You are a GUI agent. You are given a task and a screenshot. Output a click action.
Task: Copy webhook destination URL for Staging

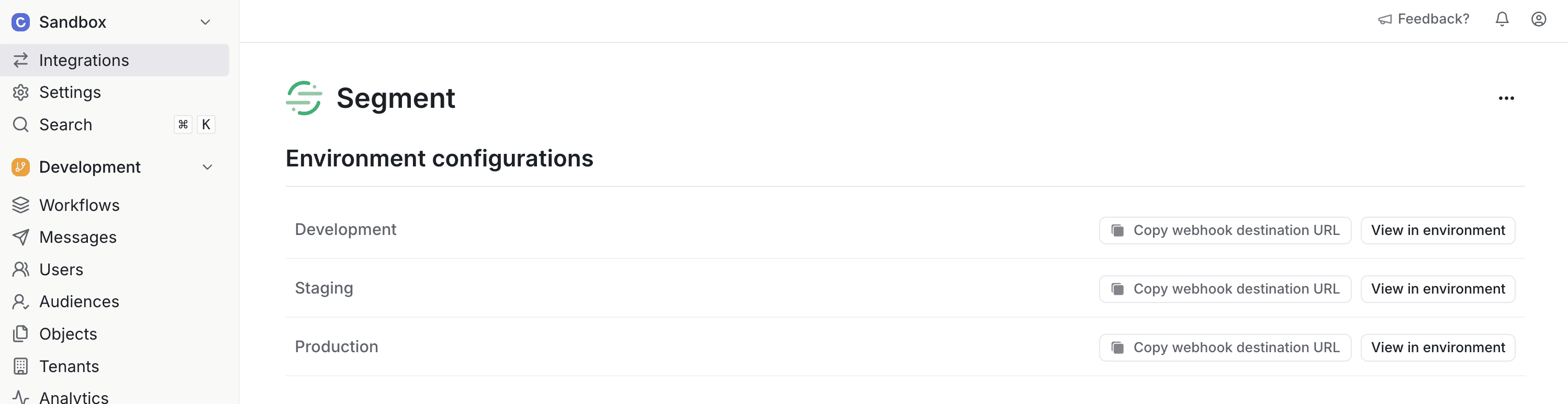pos(1225,289)
